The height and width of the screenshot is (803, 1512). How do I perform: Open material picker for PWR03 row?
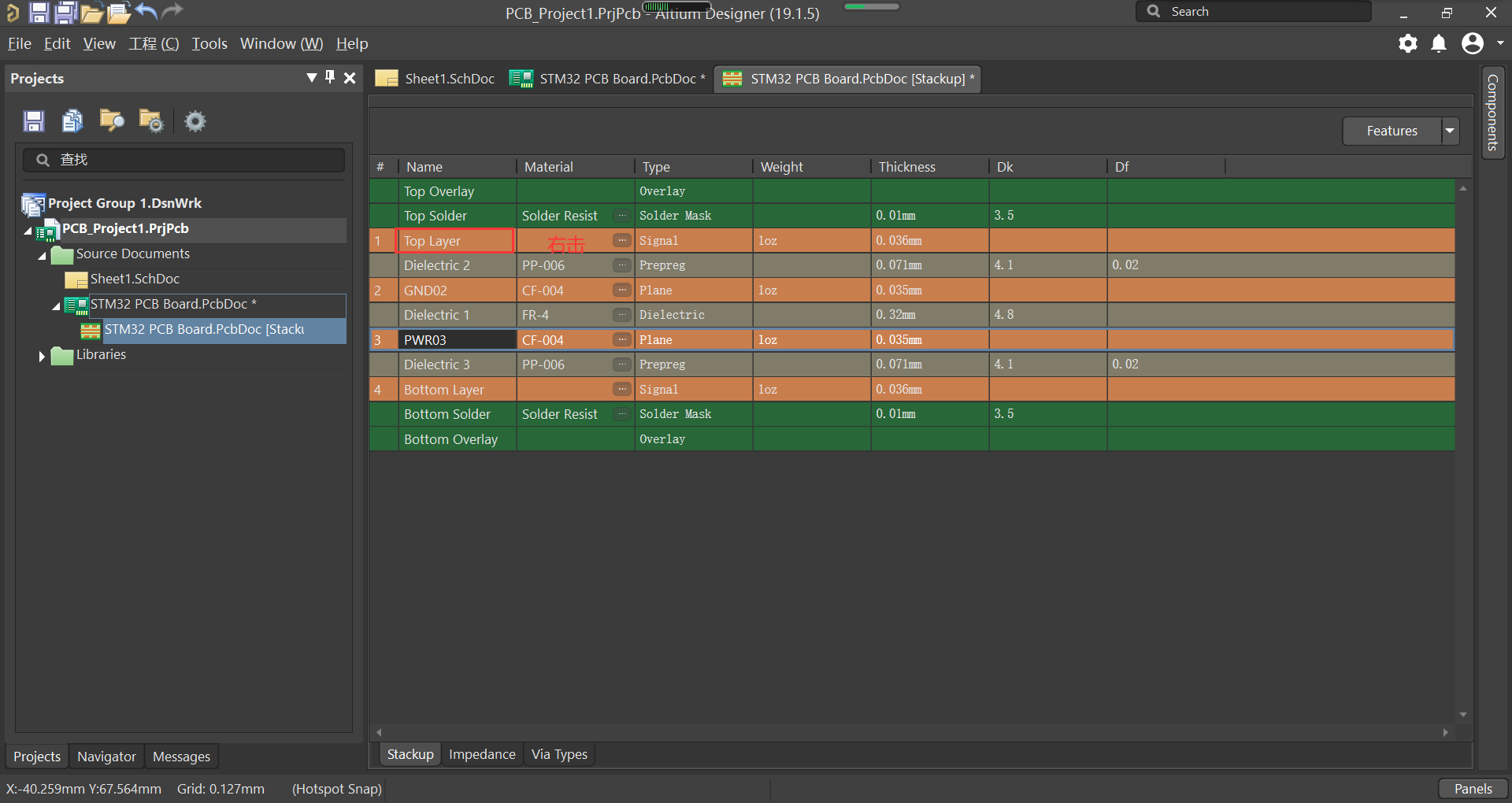622,339
